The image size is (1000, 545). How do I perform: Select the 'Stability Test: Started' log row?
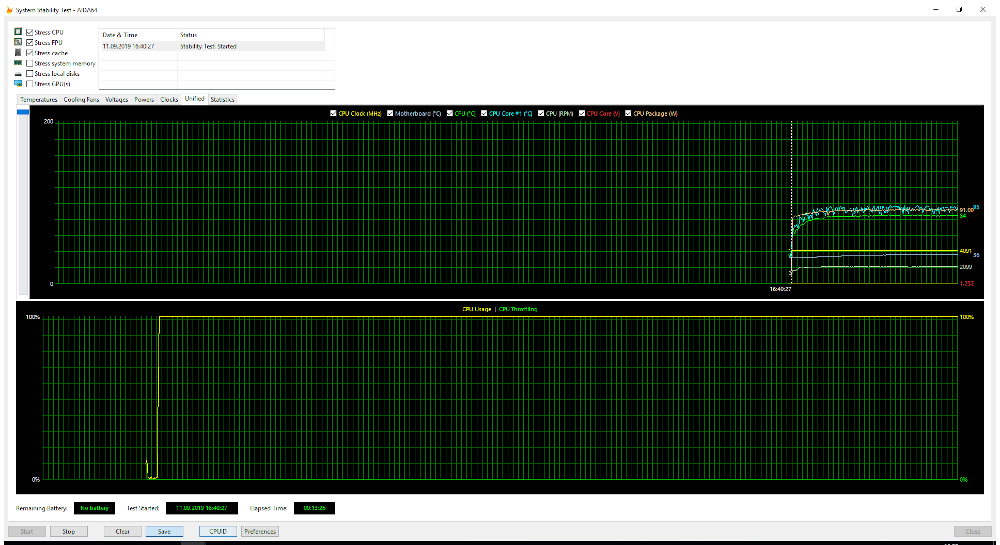[x=212, y=46]
